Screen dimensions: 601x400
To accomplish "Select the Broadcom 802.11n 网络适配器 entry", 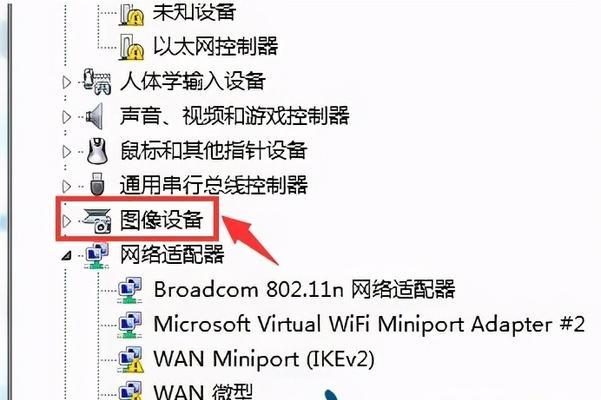I will pos(304,289).
